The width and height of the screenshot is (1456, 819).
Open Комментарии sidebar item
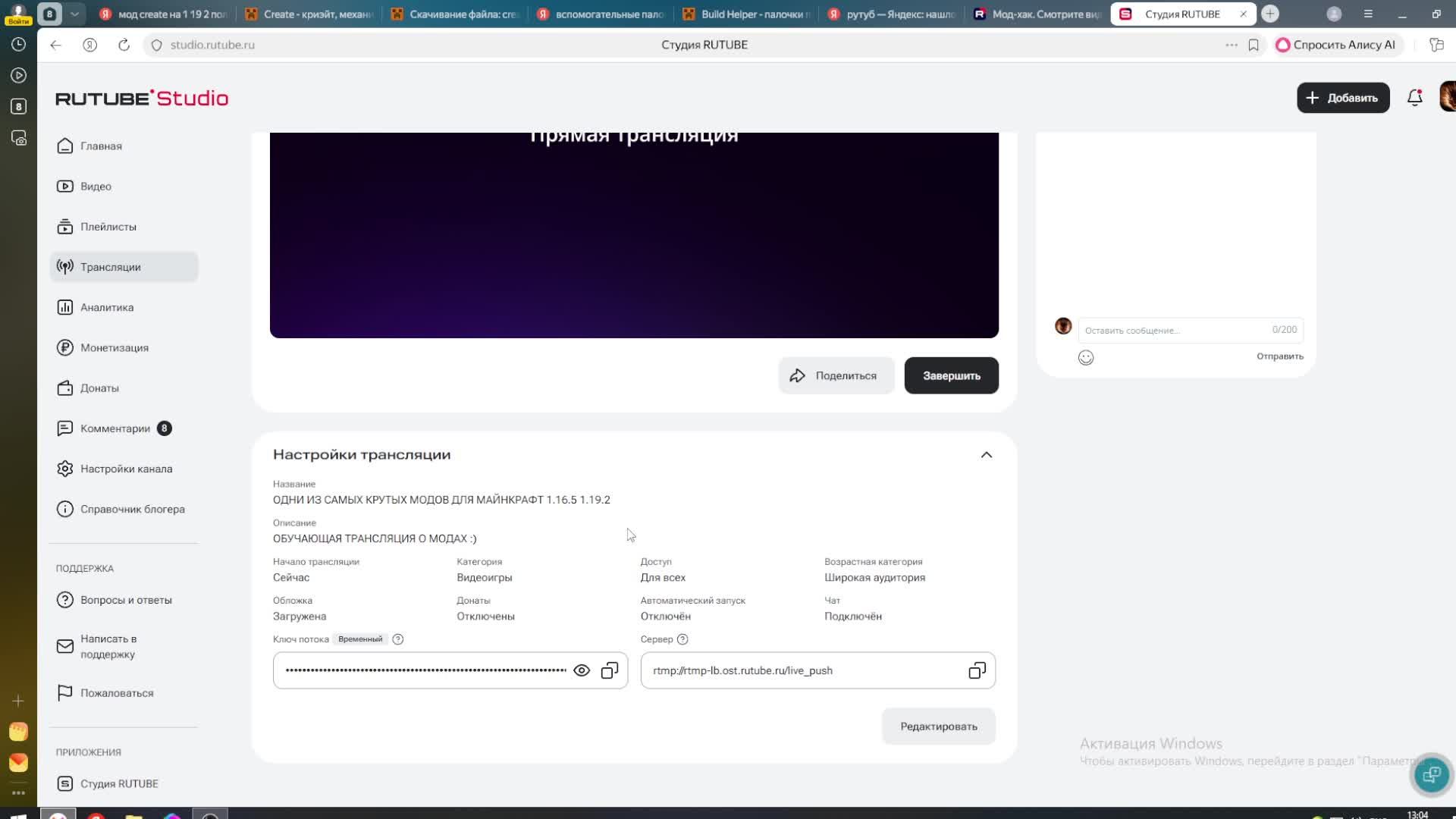(x=115, y=428)
